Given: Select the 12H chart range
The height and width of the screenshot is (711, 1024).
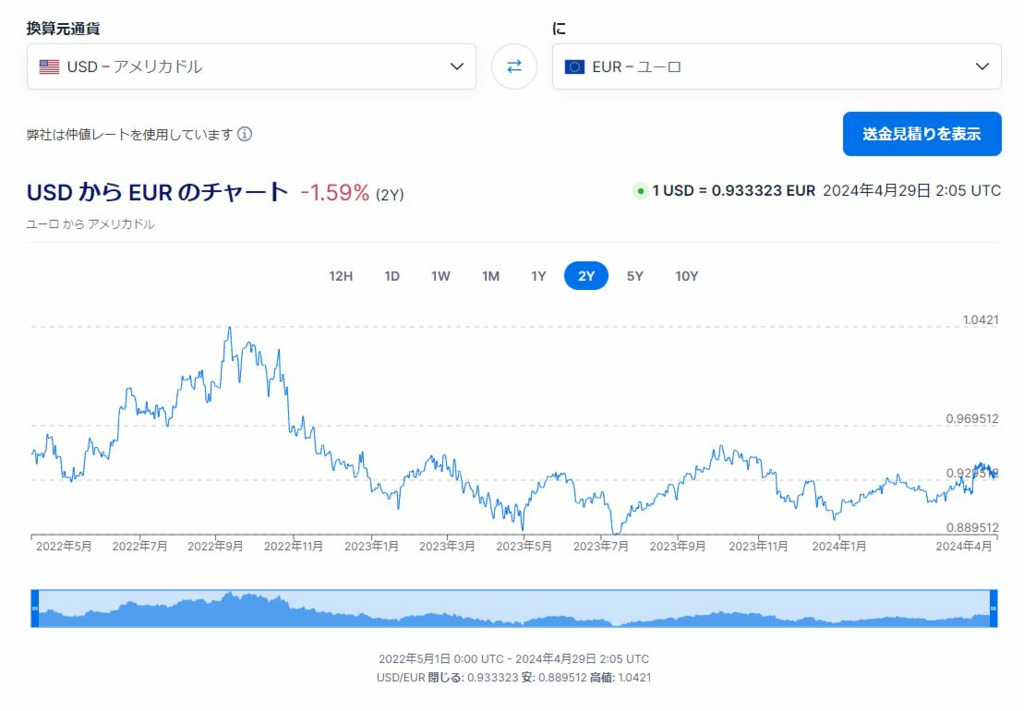Looking at the screenshot, I should (341, 276).
